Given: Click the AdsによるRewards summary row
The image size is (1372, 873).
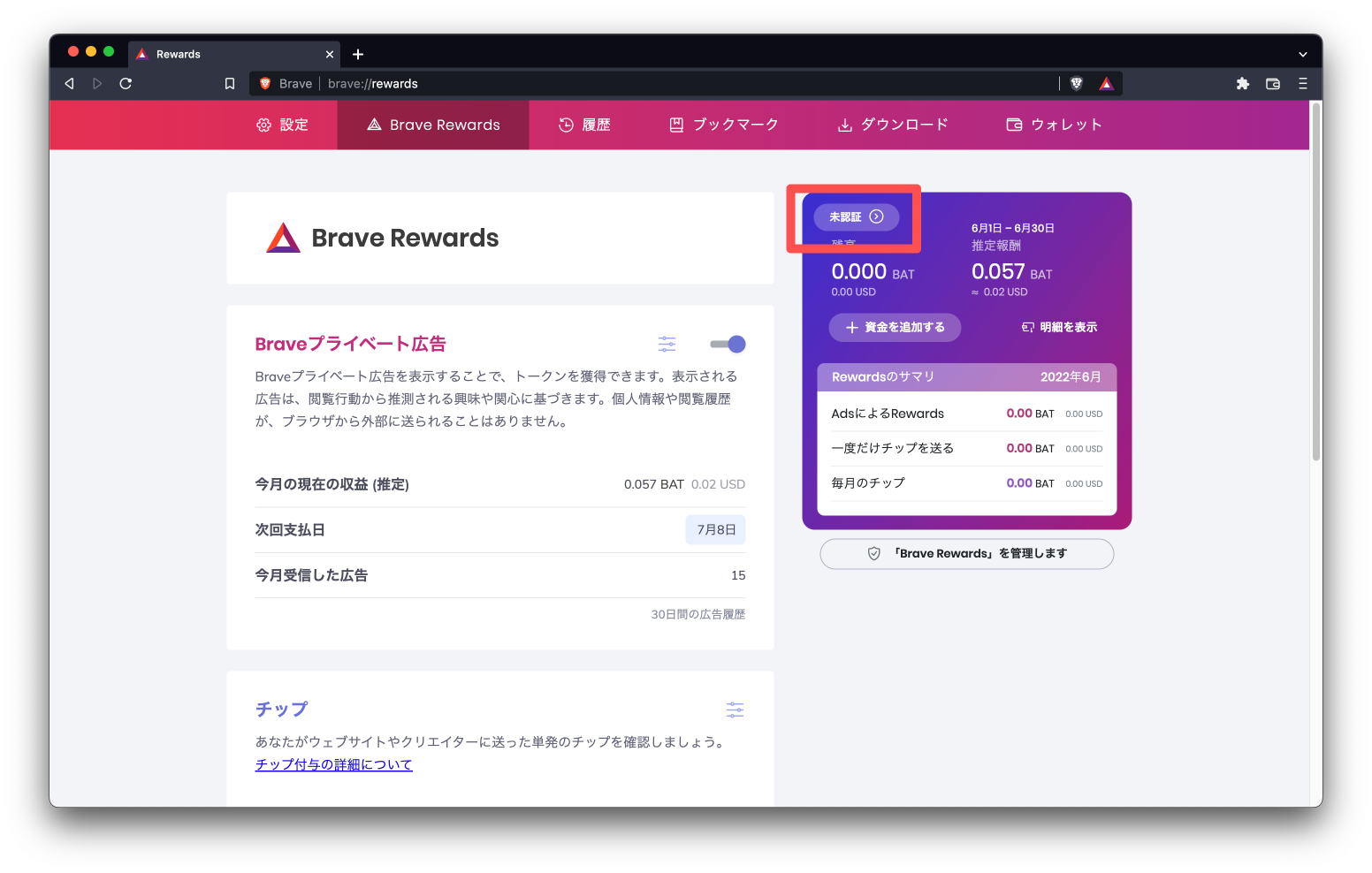Looking at the screenshot, I should (x=967, y=414).
